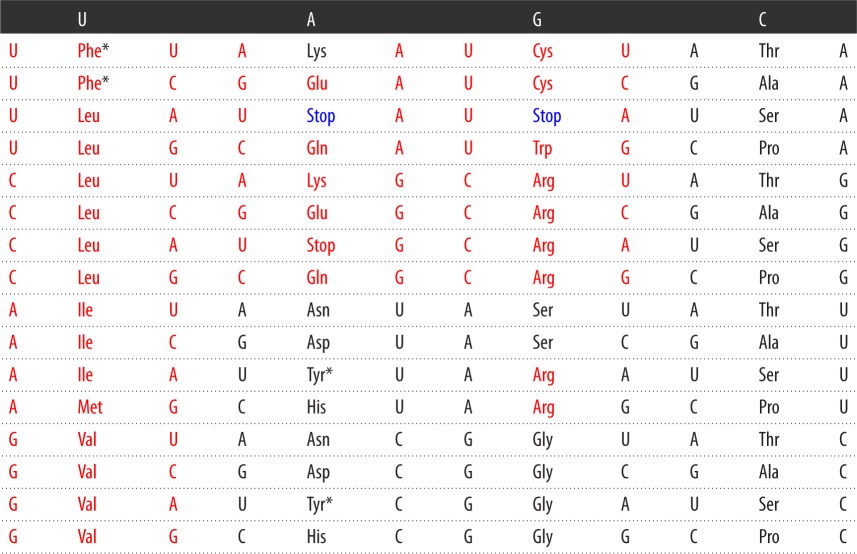Click the Trp amino acid cell
Image resolution: width=857 pixels, height=554 pixels.
[x=543, y=148]
